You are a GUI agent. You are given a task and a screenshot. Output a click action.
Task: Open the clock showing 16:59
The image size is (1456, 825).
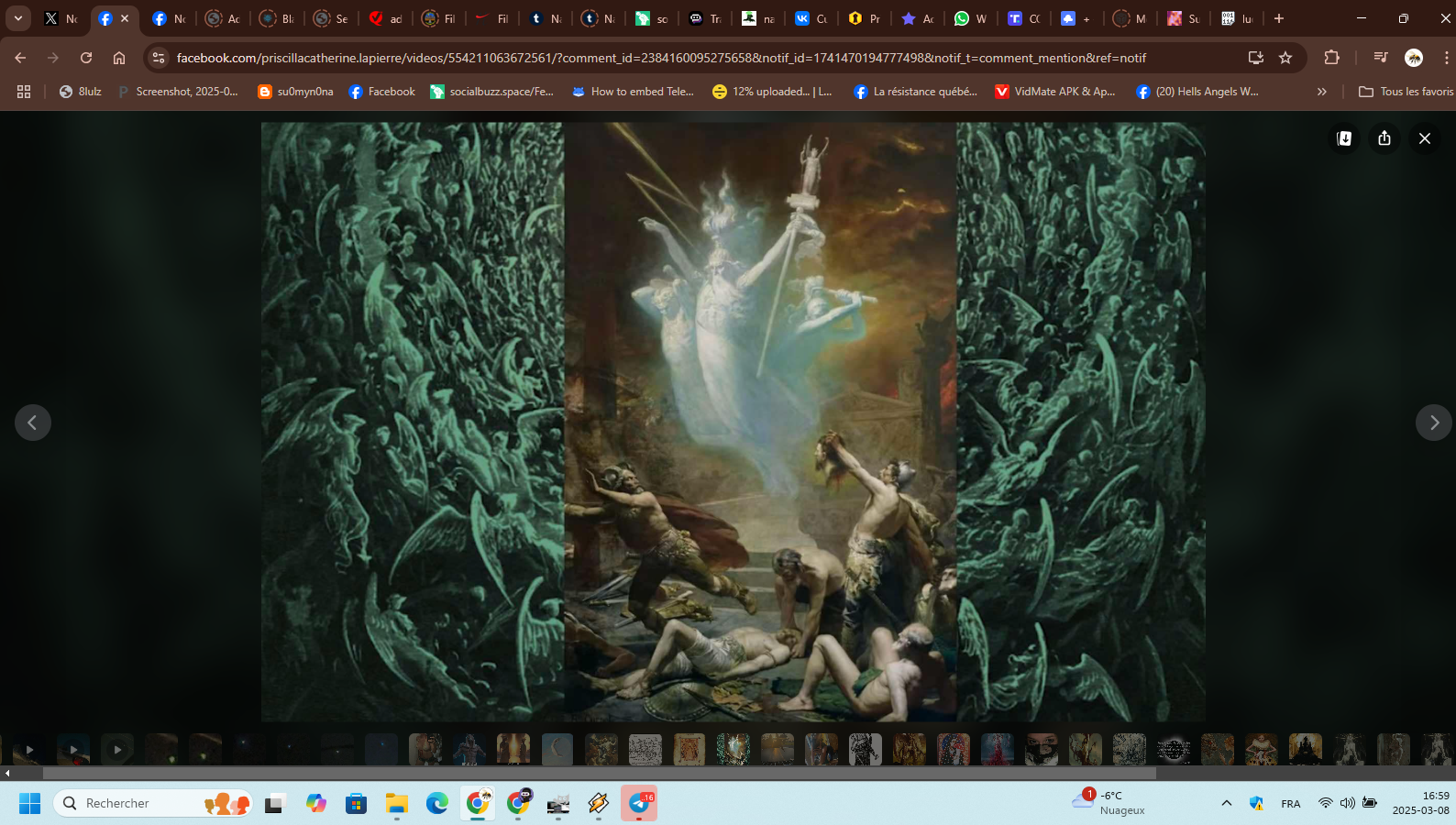(x=1421, y=803)
